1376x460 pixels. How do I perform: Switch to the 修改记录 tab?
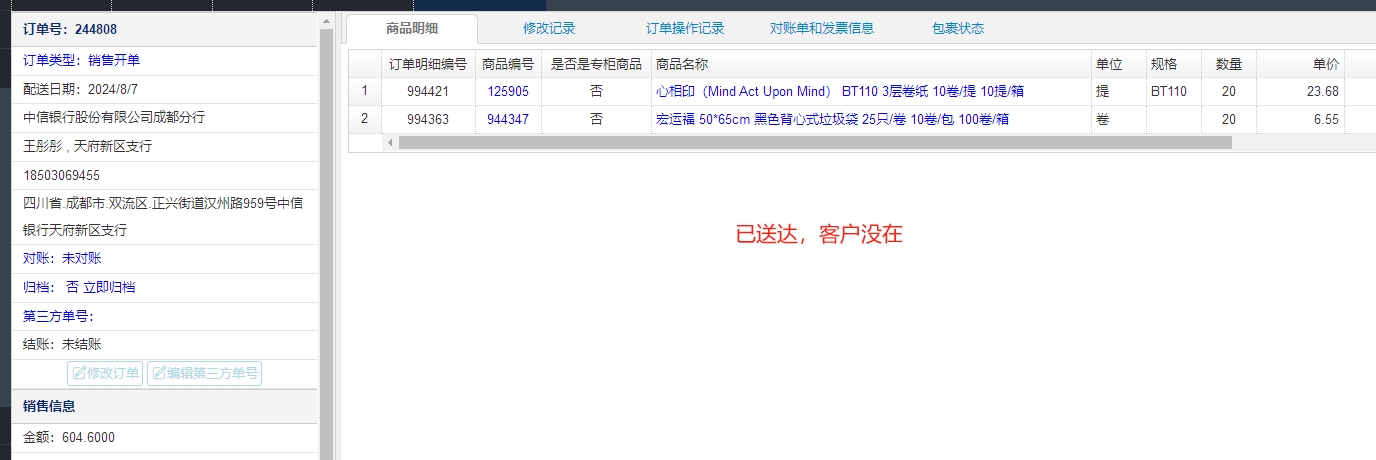(549, 28)
